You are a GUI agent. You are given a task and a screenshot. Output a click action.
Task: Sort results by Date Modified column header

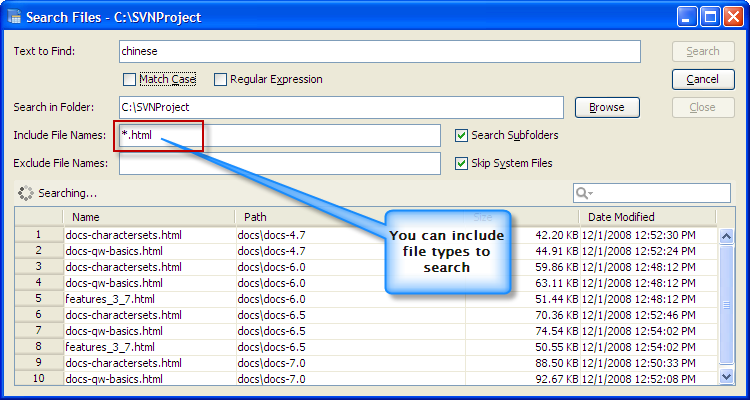point(648,217)
